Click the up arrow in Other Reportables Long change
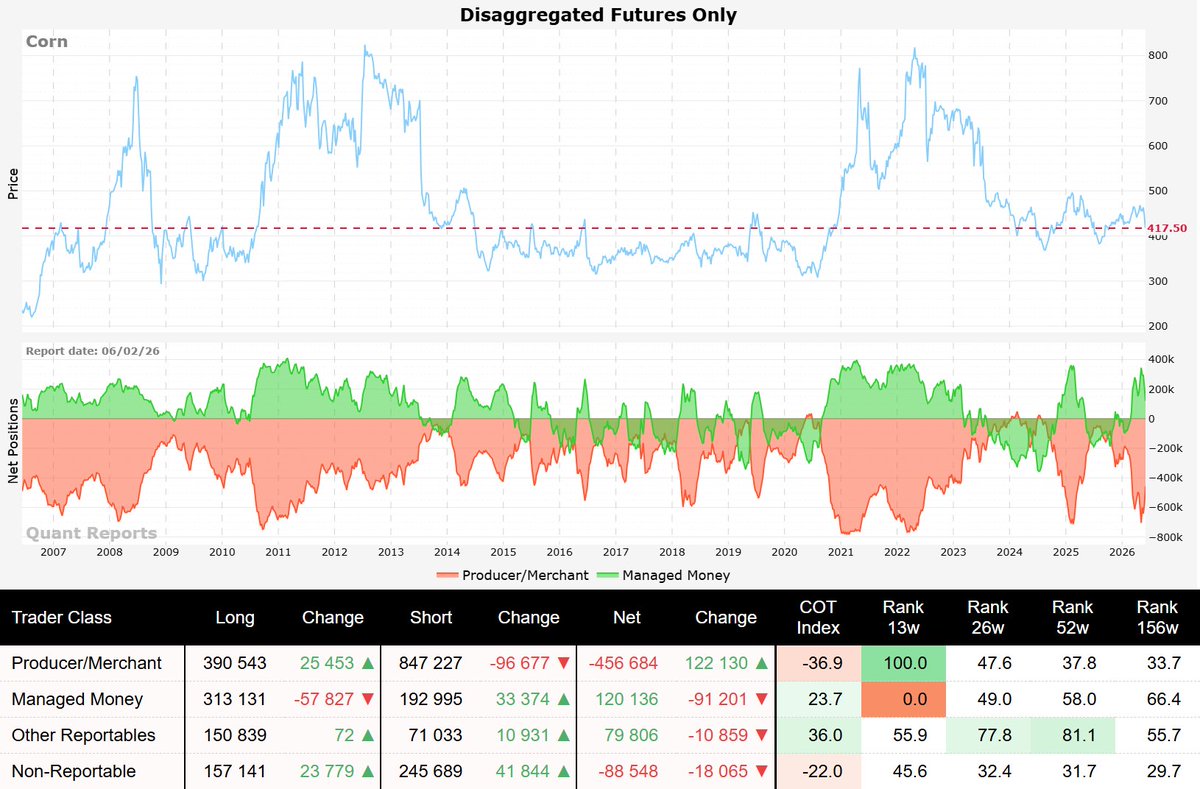 point(368,735)
